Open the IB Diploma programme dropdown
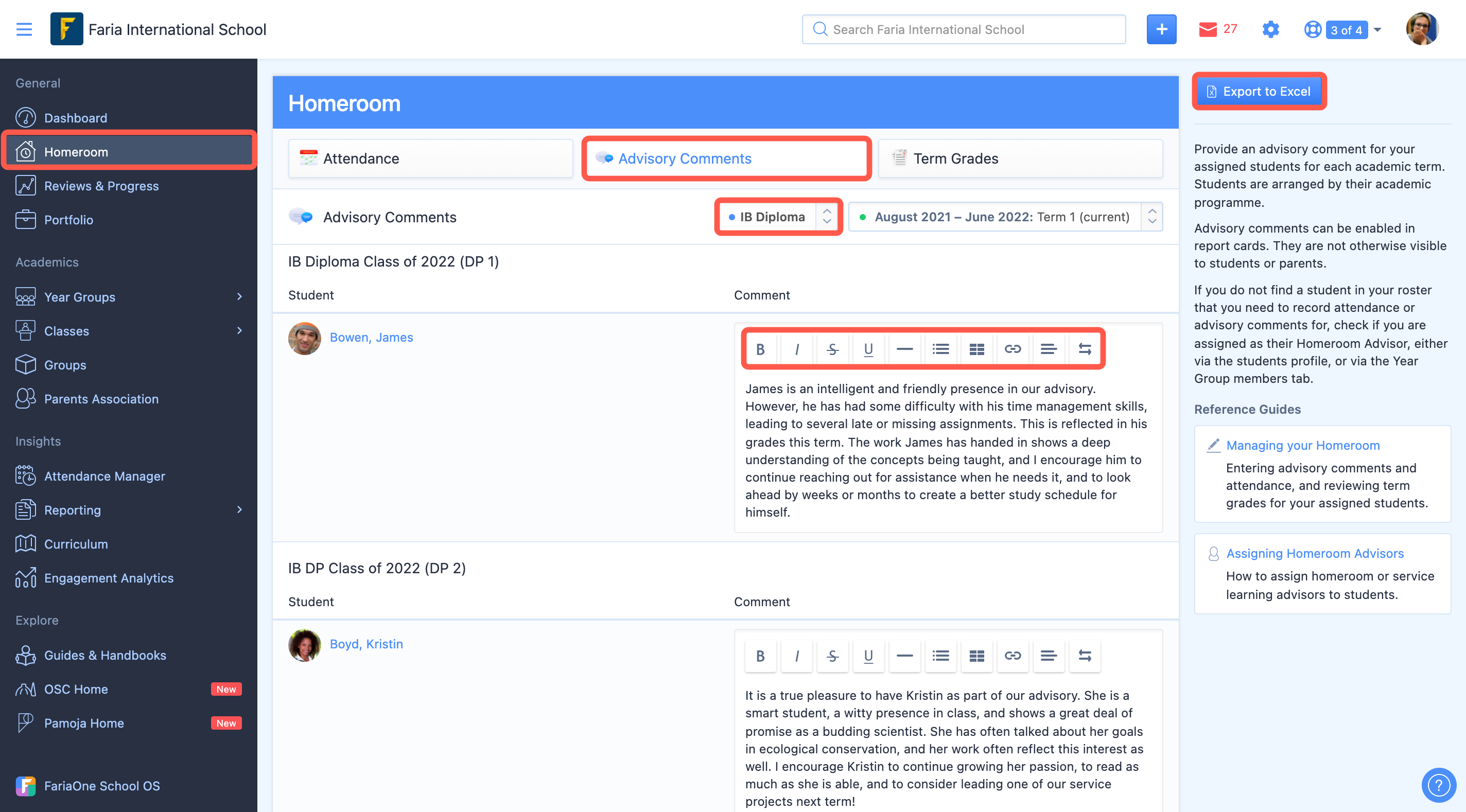The image size is (1466, 812). point(778,217)
